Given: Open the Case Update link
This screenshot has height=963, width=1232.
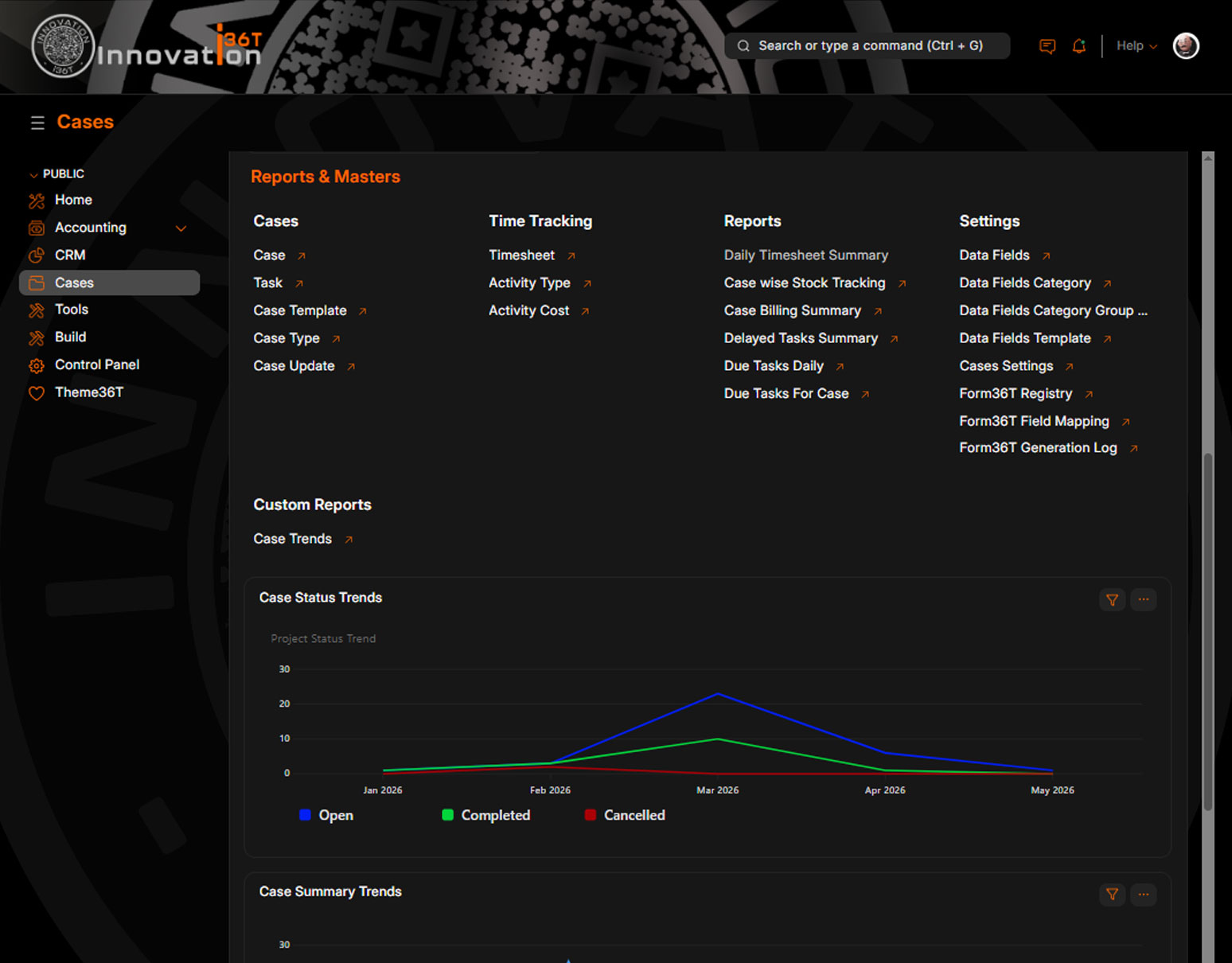Looking at the screenshot, I should (x=294, y=366).
